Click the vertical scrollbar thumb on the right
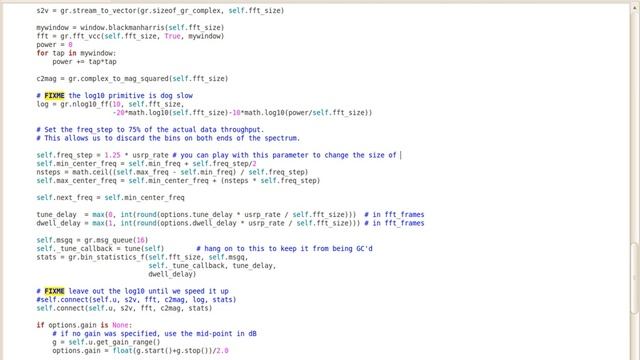The image size is (640, 360). (x=635, y=278)
